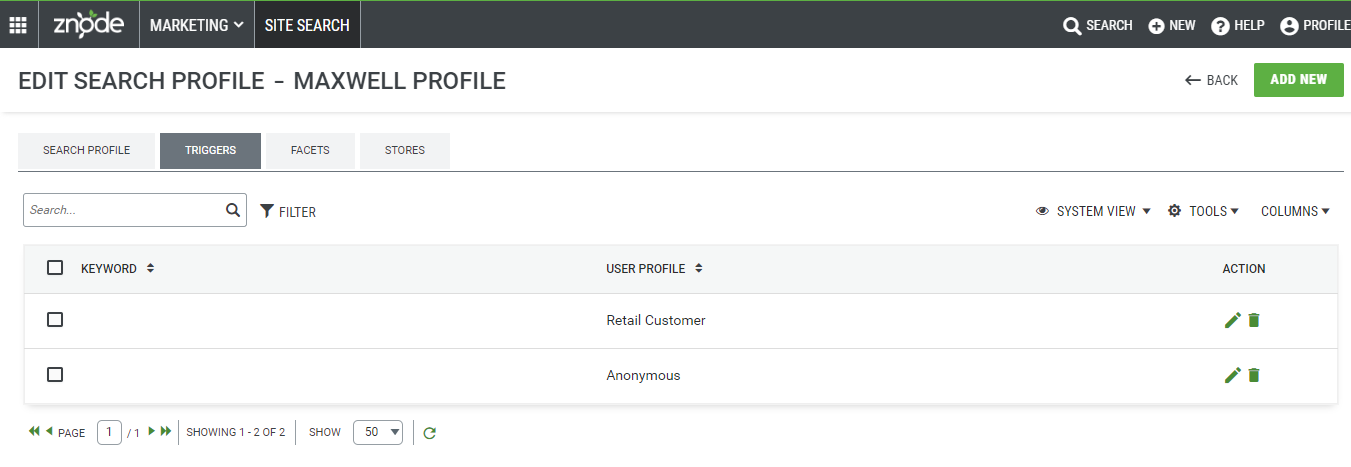
Task: Open the Site Search menu item
Action: tap(307, 25)
